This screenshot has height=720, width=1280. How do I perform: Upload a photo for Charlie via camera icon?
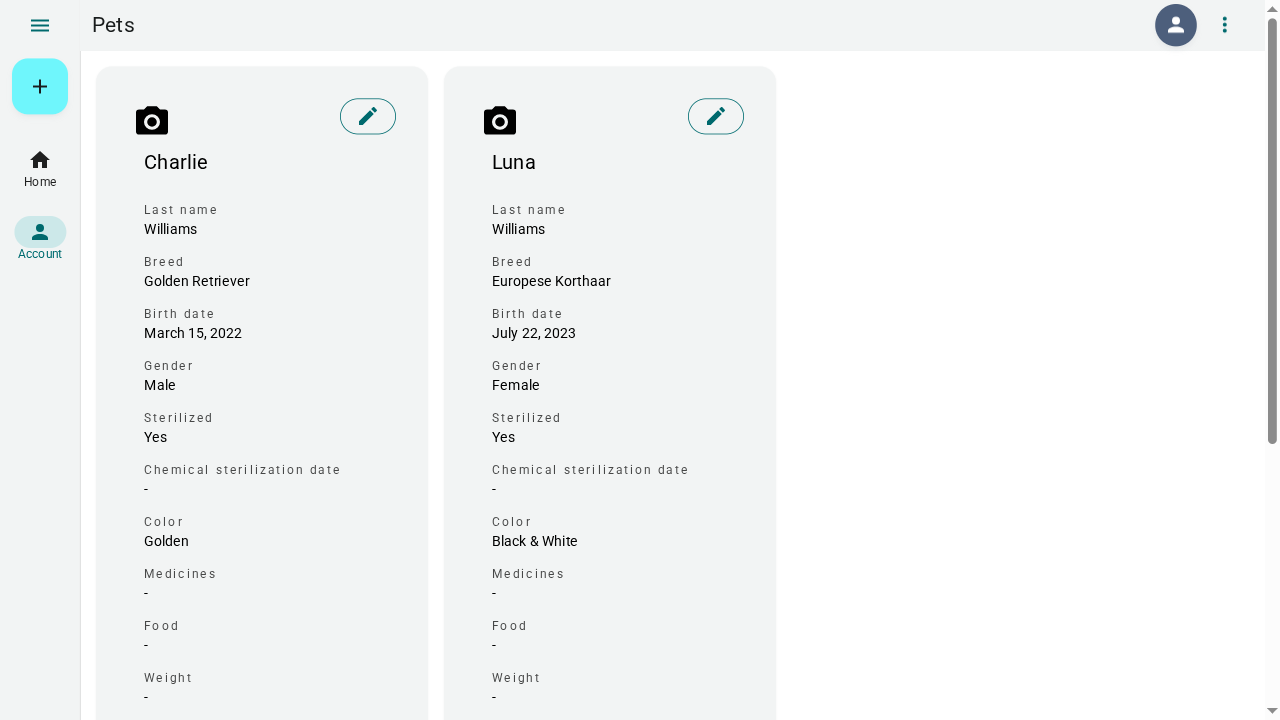click(x=152, y=121)
